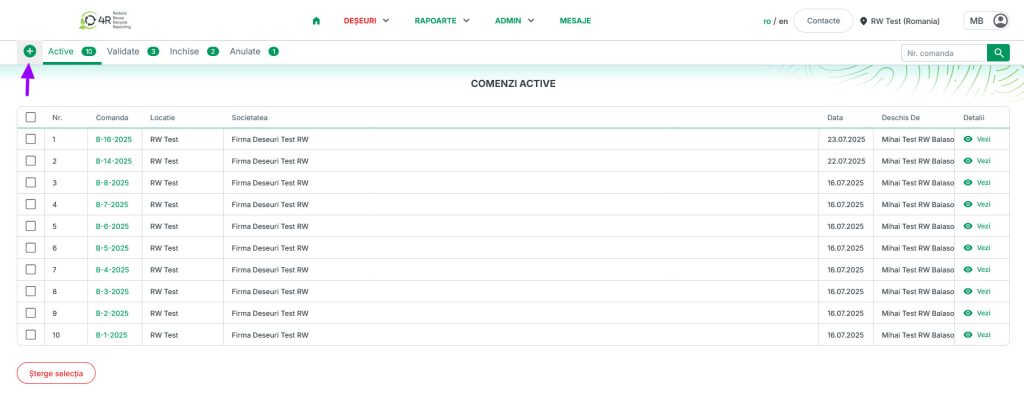The image size is (1024, 411).
Task: Click the green search magnifier button
Action: (998, 53)
